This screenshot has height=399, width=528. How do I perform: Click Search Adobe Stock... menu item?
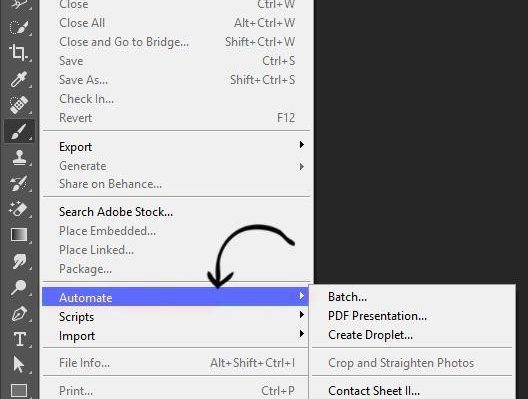click(x=116, y=212)
